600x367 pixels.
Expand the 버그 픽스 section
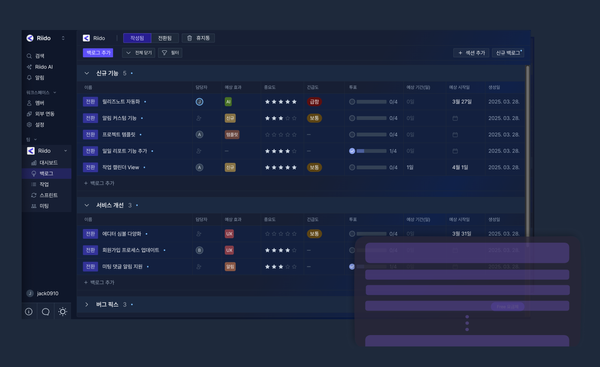(x=87, y=305)
